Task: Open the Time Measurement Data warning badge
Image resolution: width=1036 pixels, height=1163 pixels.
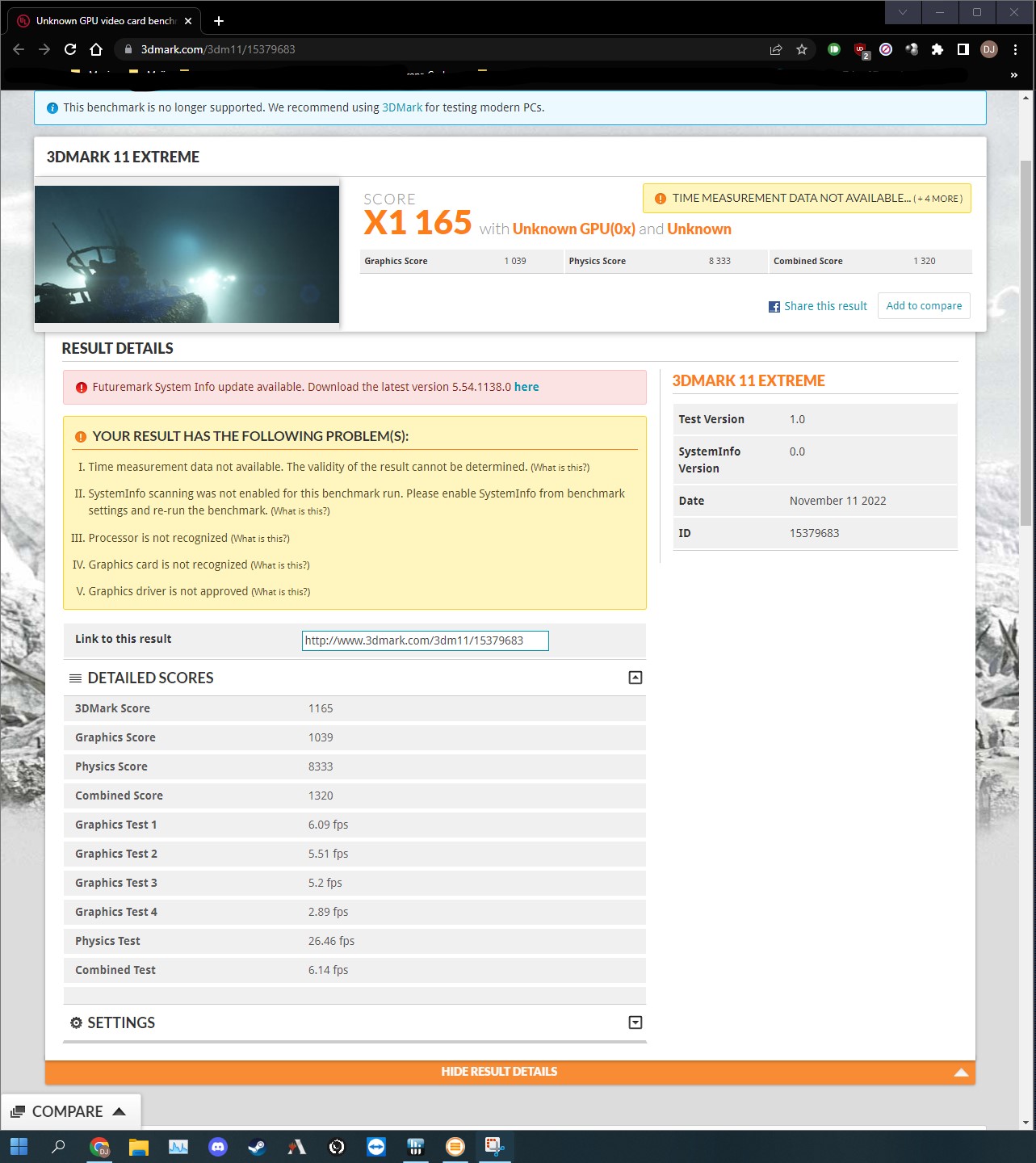Action: click(807, 198)
